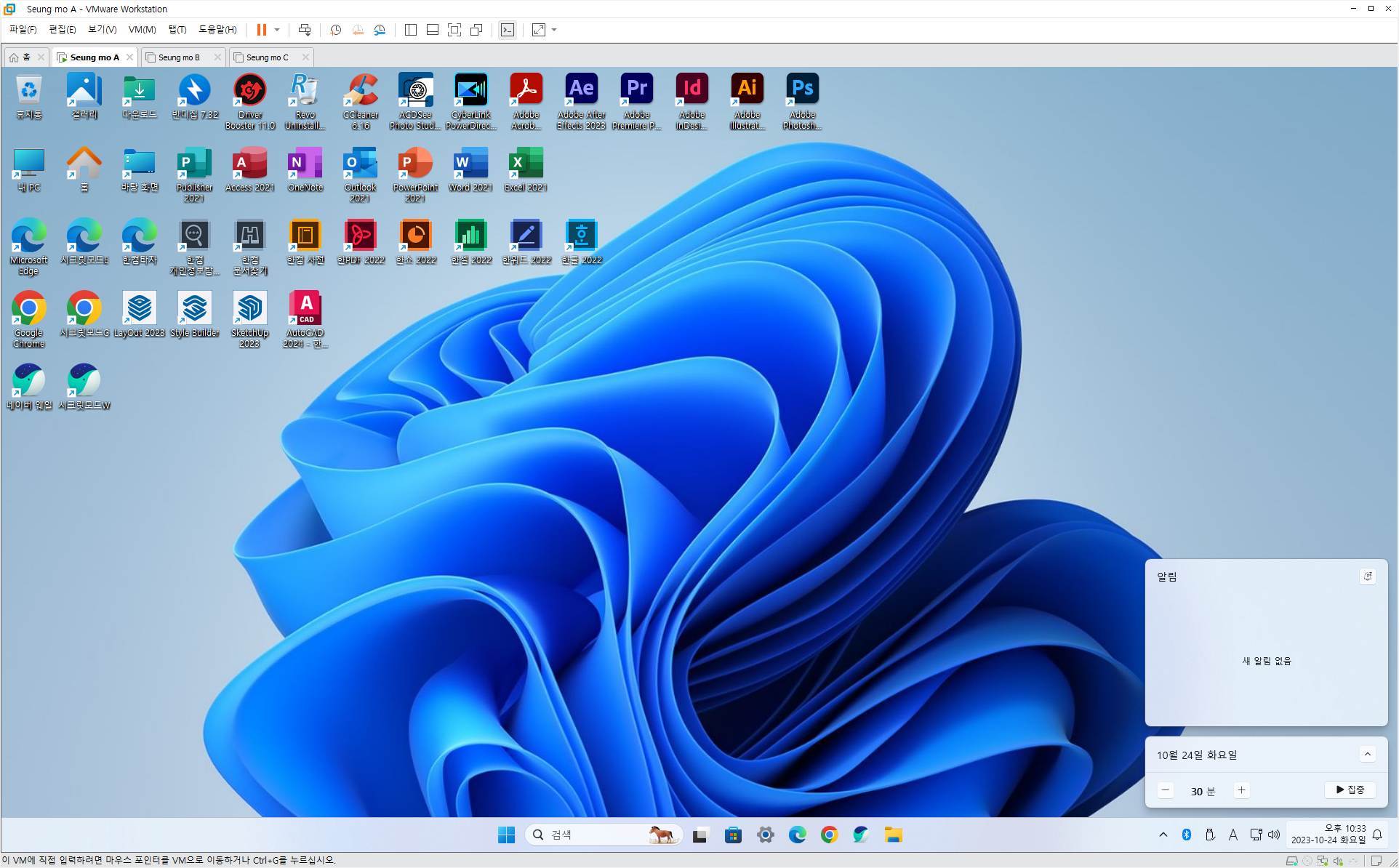Open the Snapshot Manager toolbar icon
The height and width of the screenshot is (868, 1399).
coord(380,30)
